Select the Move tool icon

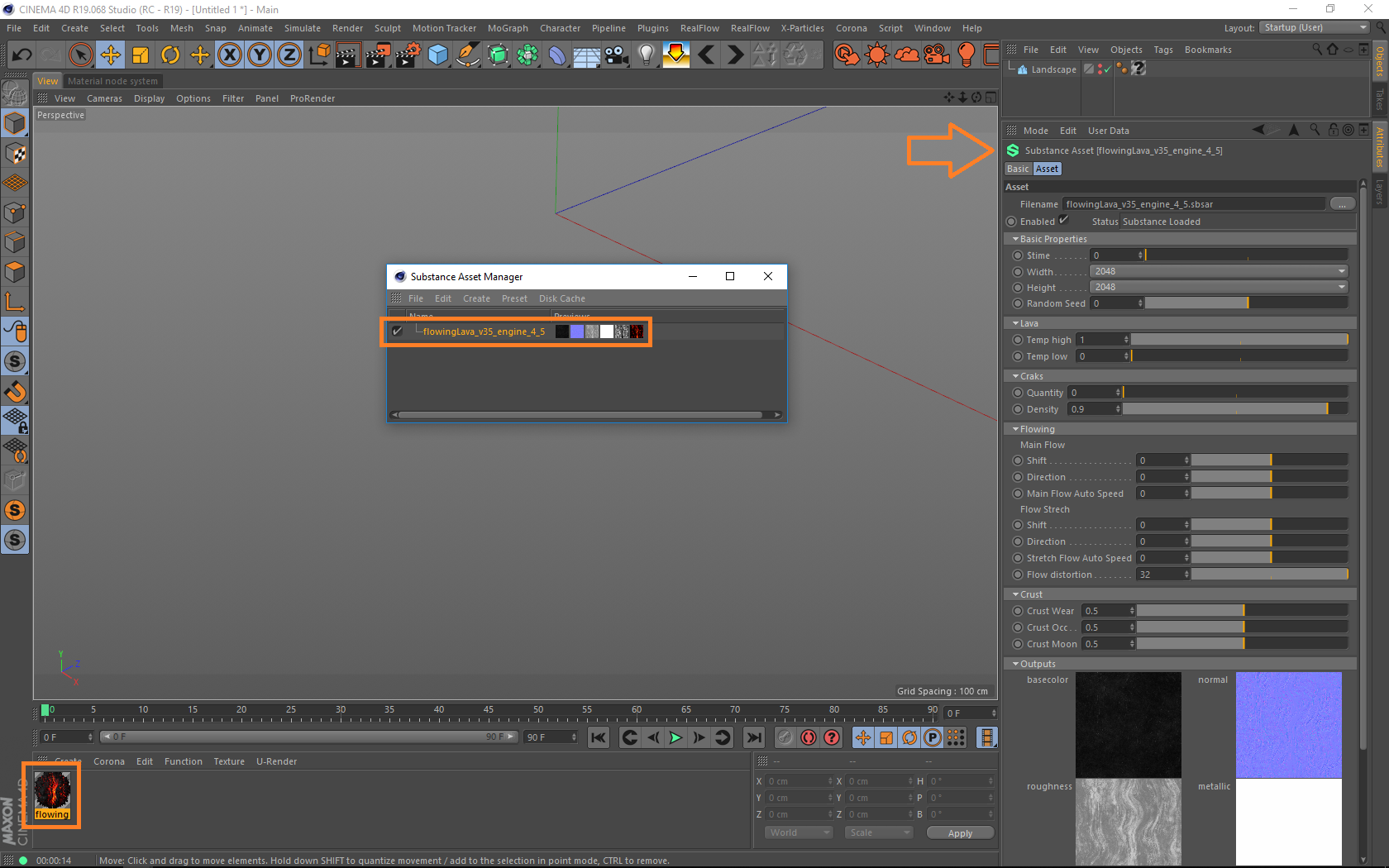110,55
